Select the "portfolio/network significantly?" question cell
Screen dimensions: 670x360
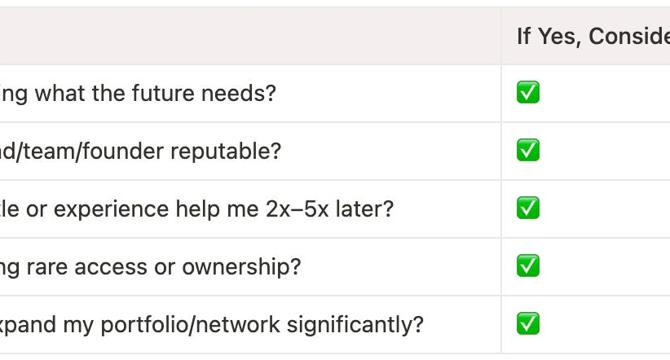coord(250,325)
